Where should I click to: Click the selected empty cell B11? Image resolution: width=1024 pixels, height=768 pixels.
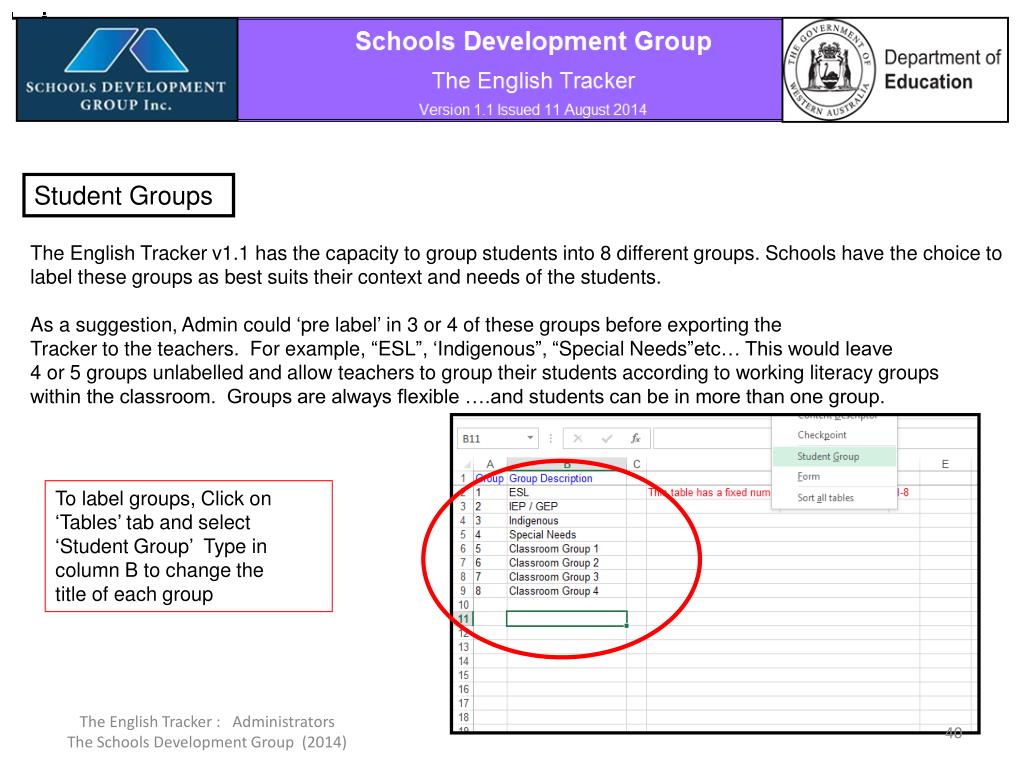pos(567,618)
